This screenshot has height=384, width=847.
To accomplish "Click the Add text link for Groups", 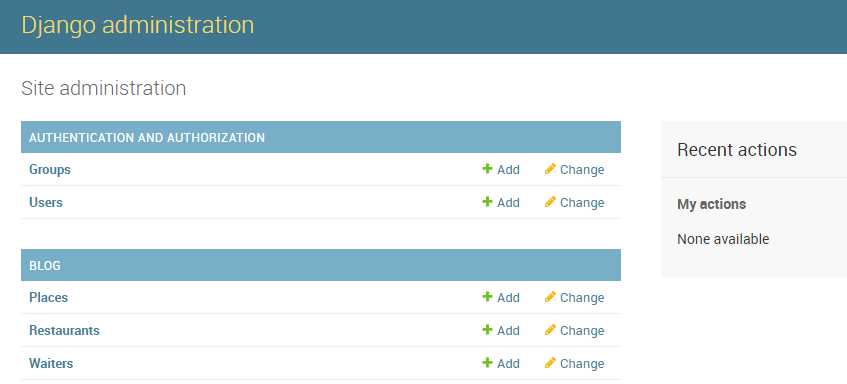I will [x=508, y=170].
